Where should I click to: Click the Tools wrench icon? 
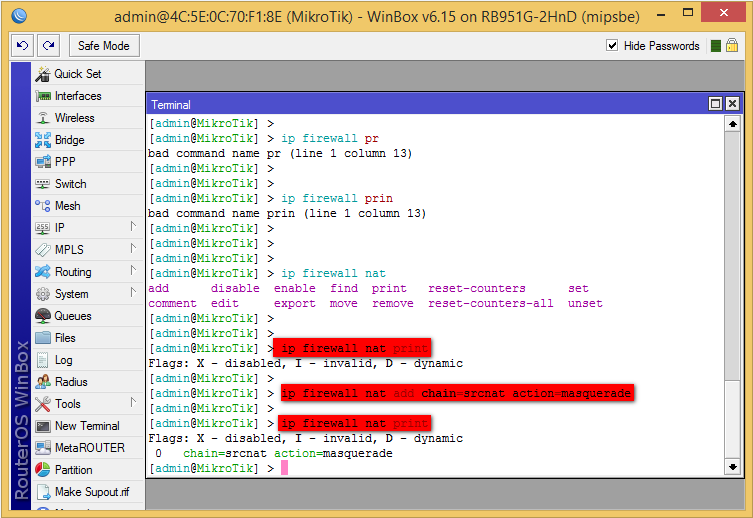tap(43, 404)
